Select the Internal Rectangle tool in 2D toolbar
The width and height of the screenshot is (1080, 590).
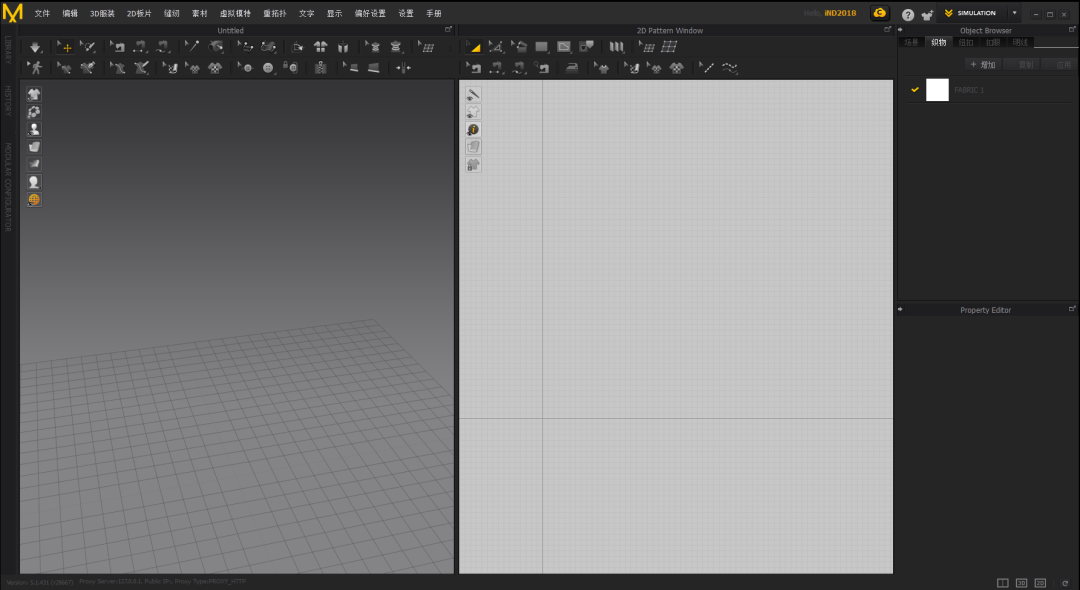(x=564, y=47)
